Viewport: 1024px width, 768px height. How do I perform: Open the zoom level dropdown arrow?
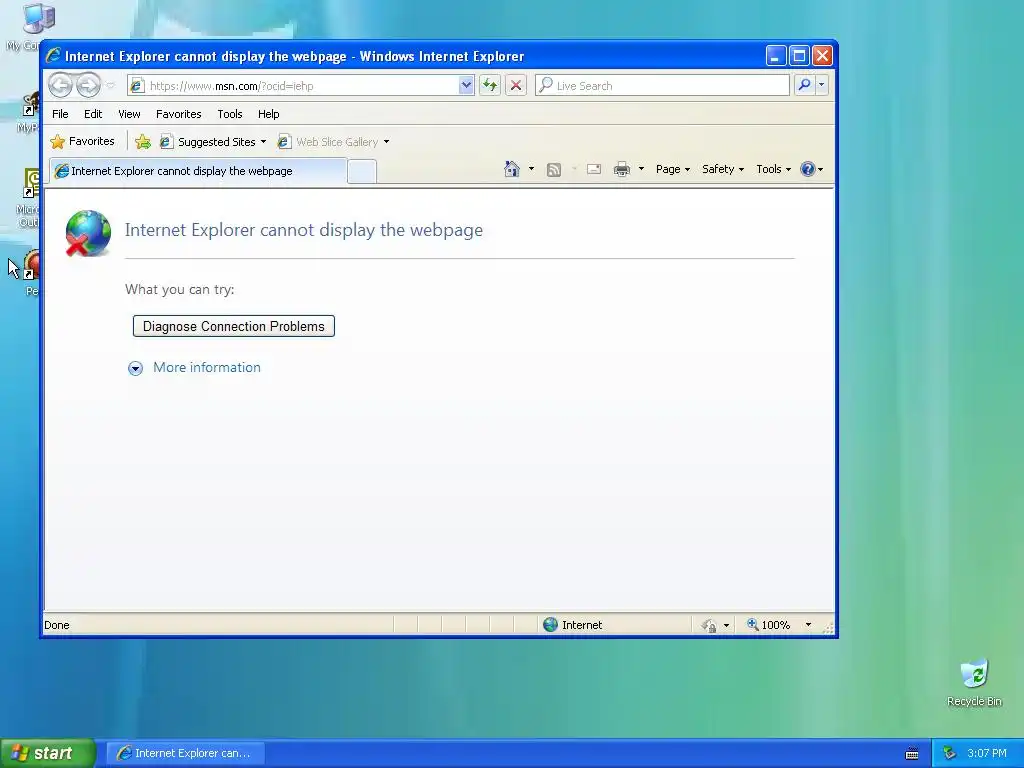(x=808, y=625)
